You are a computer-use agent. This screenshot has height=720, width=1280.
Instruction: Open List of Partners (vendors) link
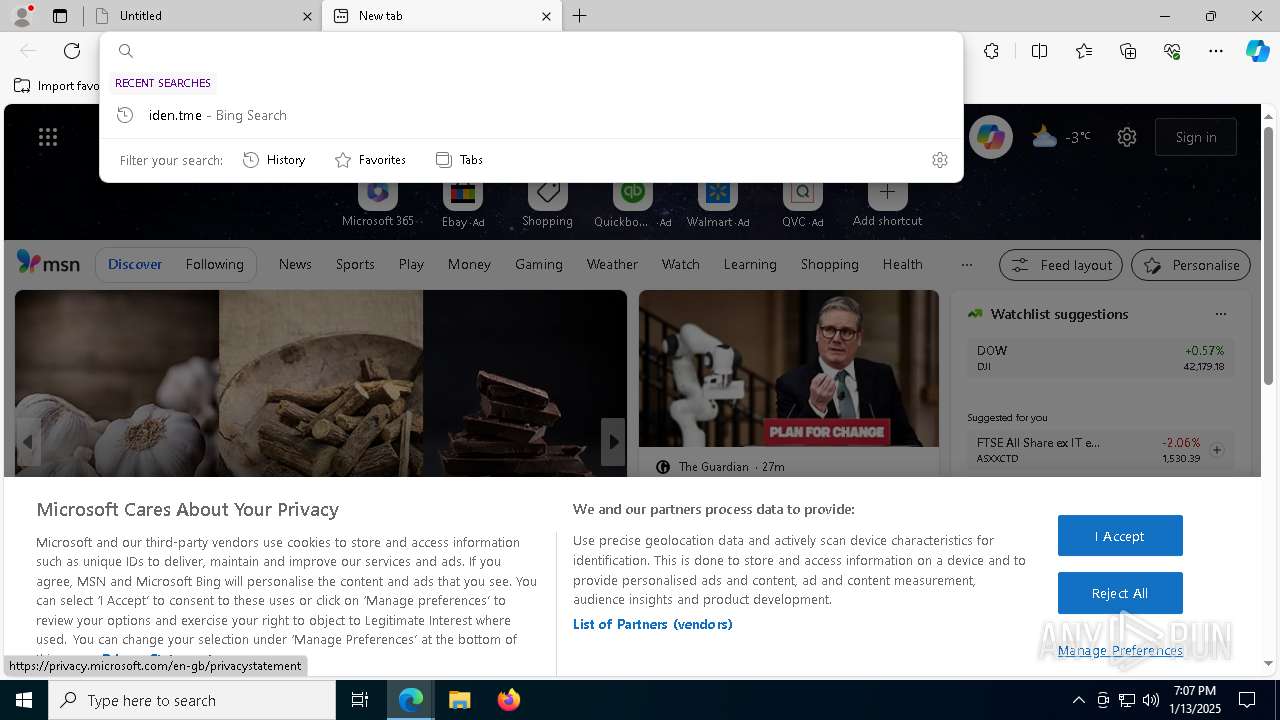click(x=653, y=624)
